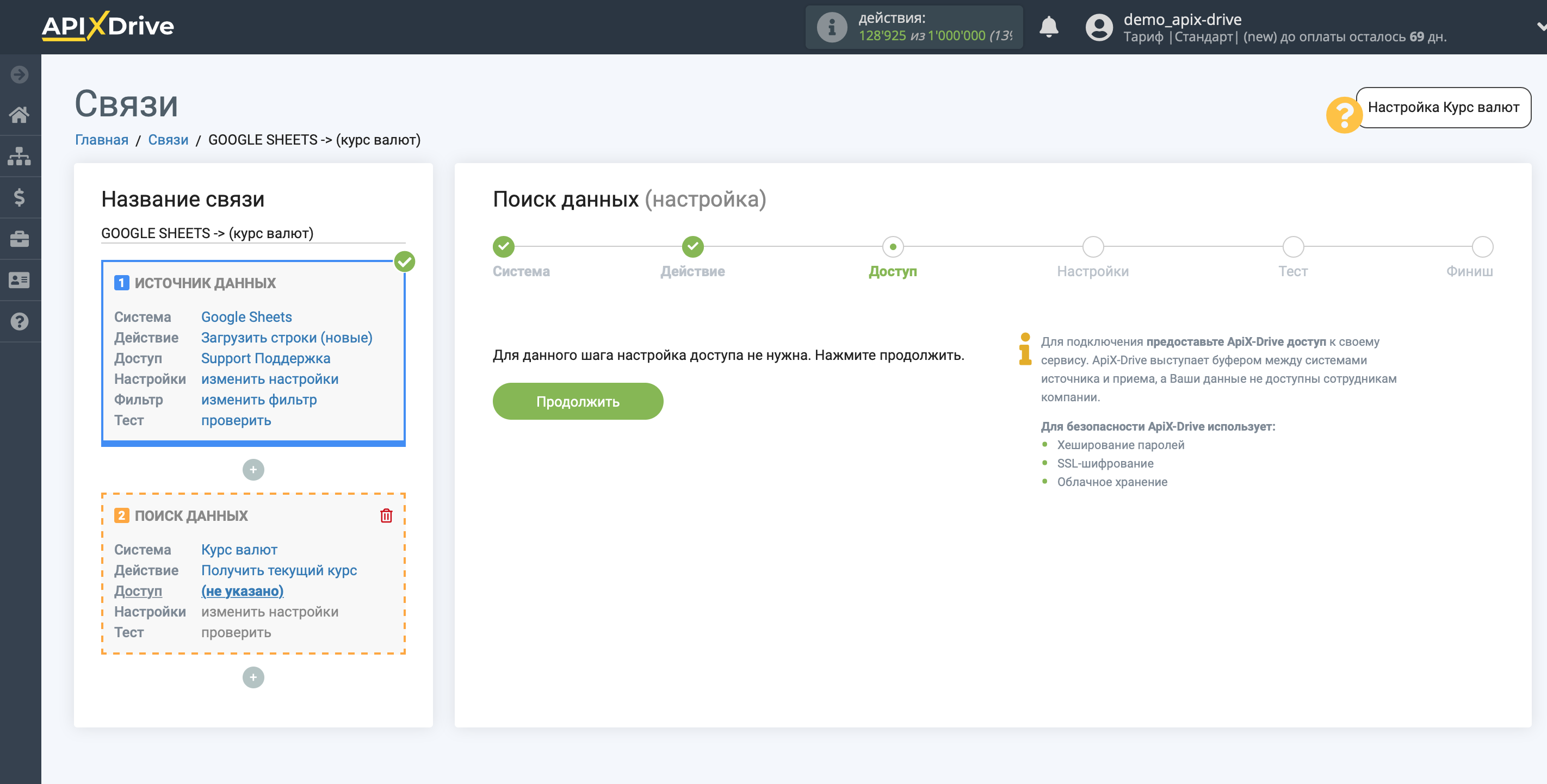Click the ИСТОЧНИК ДАННЫХ header
The height and width of the screenshot is (784, 1547).
[x=205, y=283]
